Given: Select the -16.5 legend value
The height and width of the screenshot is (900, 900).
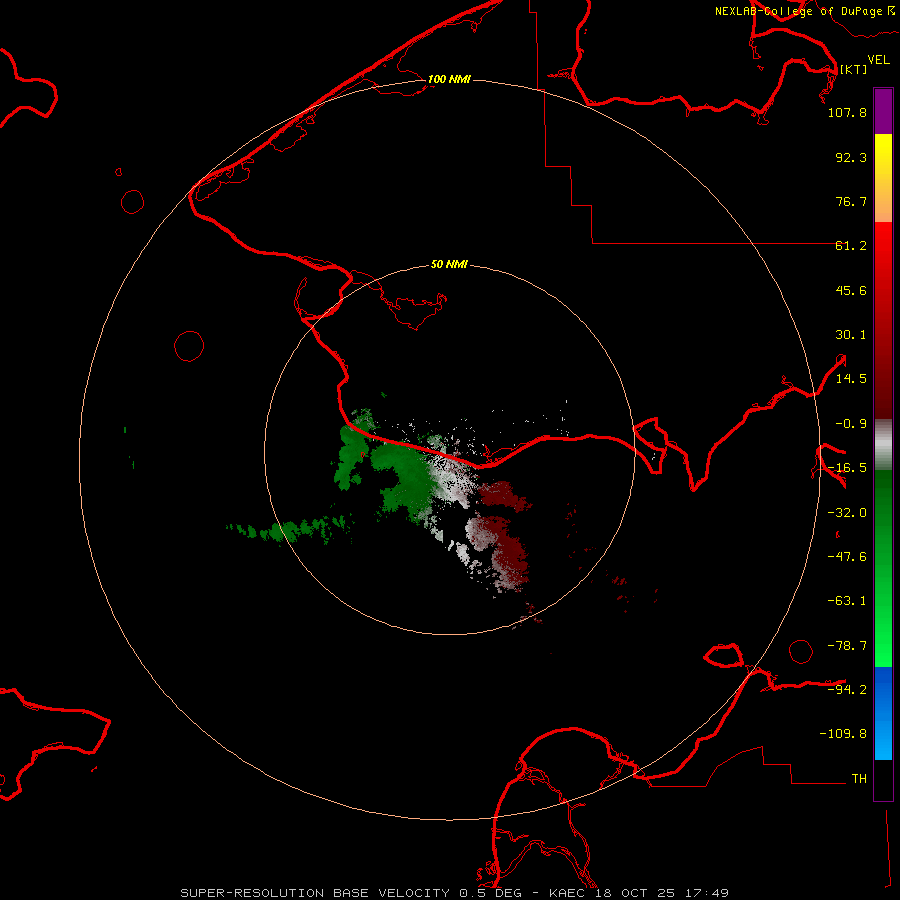Looking at the screenshot, I should 847,468.
